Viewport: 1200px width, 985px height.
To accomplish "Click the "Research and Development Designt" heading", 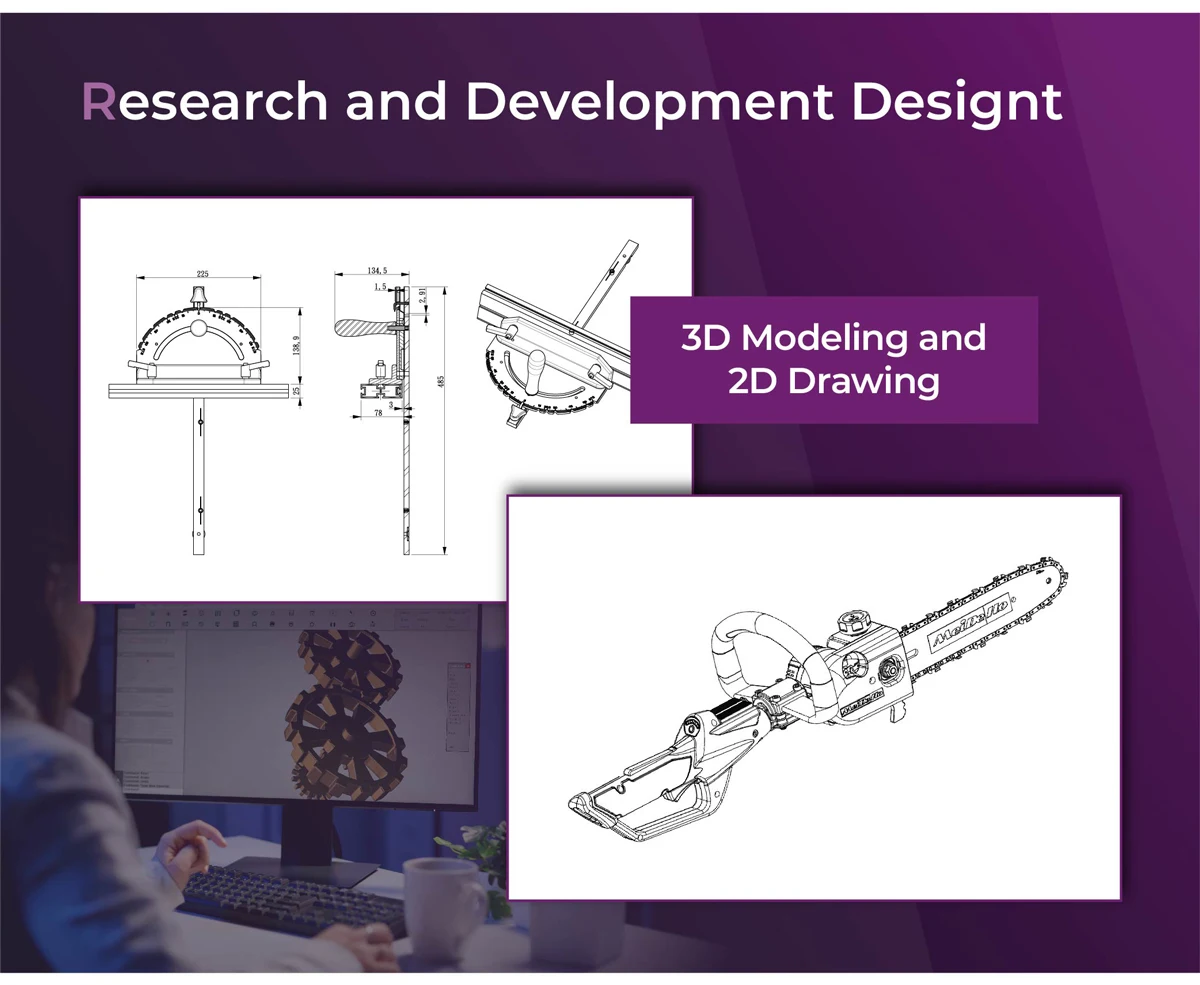I will click(571, 104).
